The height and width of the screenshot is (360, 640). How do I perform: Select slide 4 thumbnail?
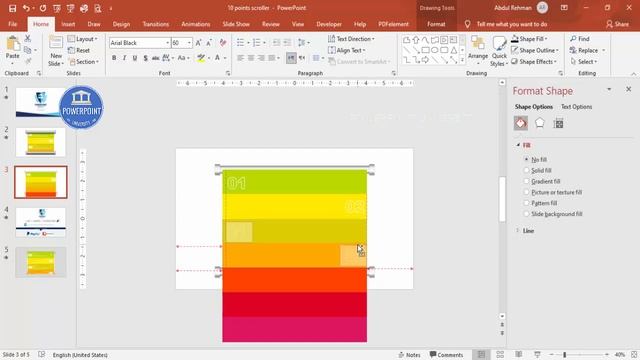[40, 222]
